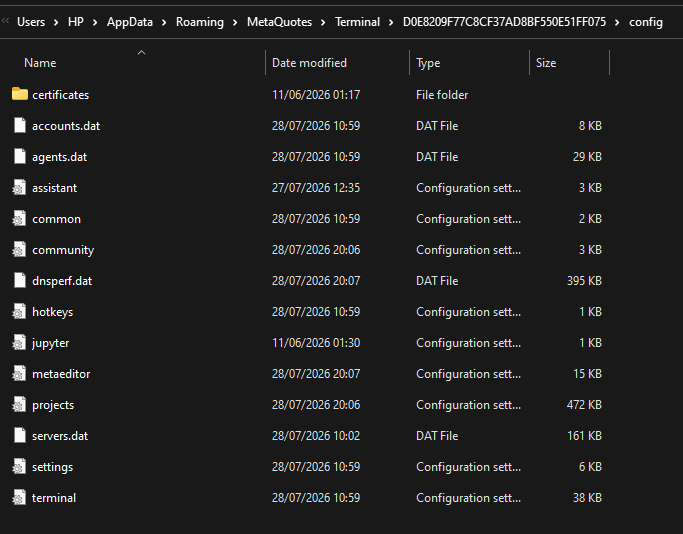Select the agents.dat file name
Image resolution: width=683 pixels, height=534 pixels.
(x=59, y=157)
